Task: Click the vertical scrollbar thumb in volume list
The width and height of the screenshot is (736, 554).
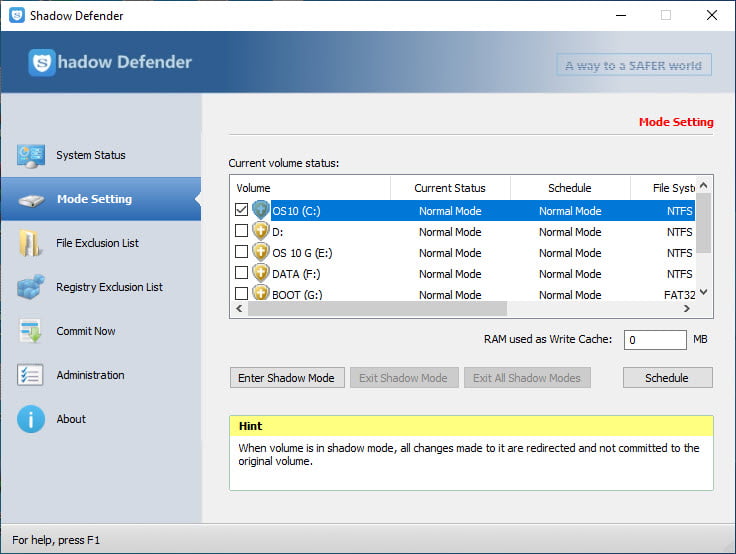Action: click(703, 223)
